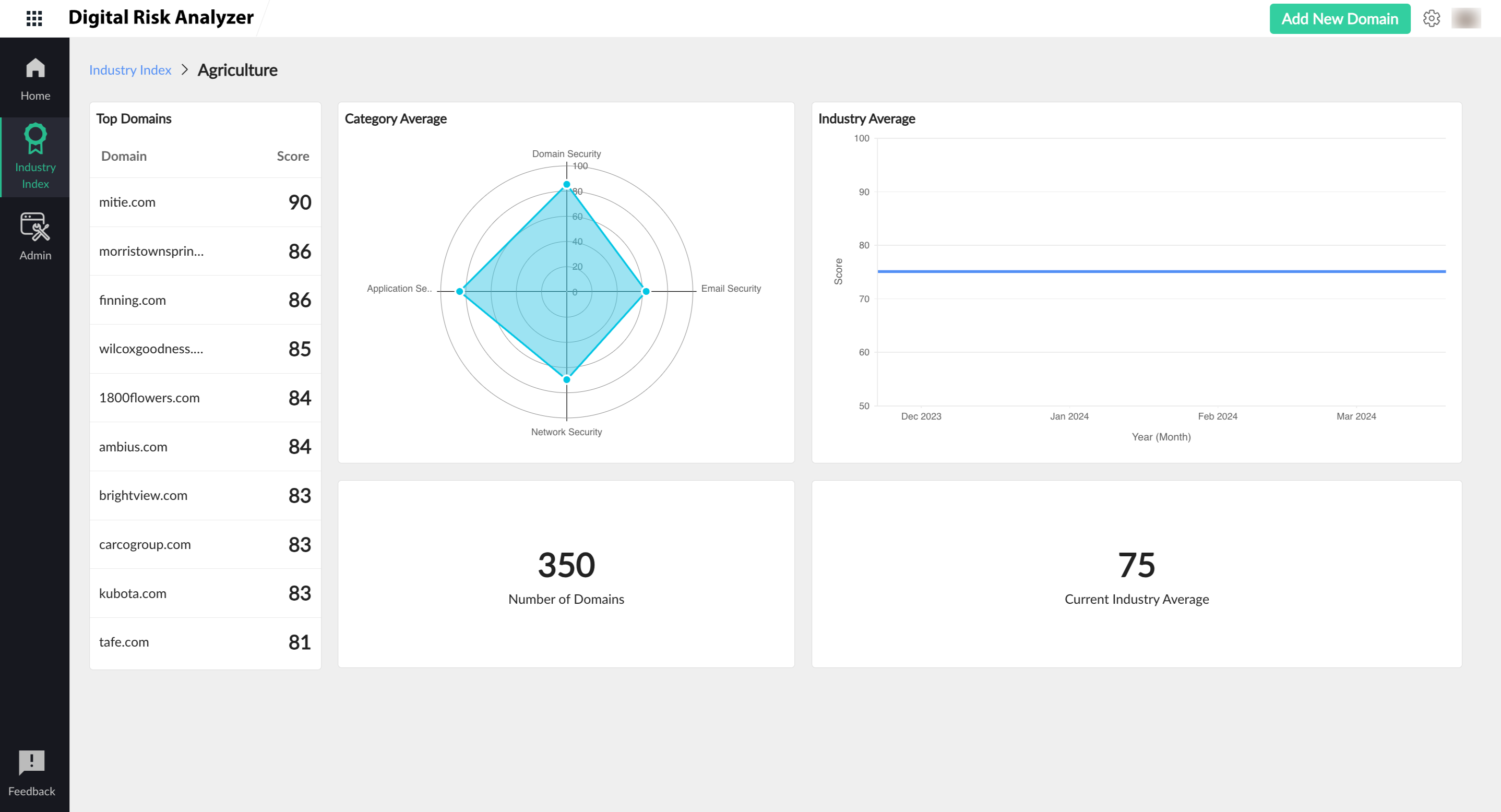Open the Admin tools icon
This screenshot has width=1501, height=812.
[35, 226]
